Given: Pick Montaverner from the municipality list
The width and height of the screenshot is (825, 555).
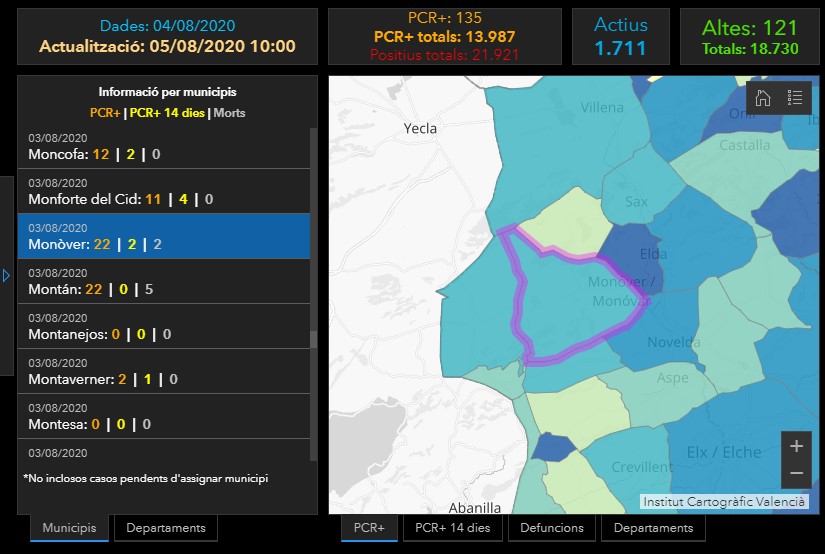Looking at the screenshot, I should [164, 372].
